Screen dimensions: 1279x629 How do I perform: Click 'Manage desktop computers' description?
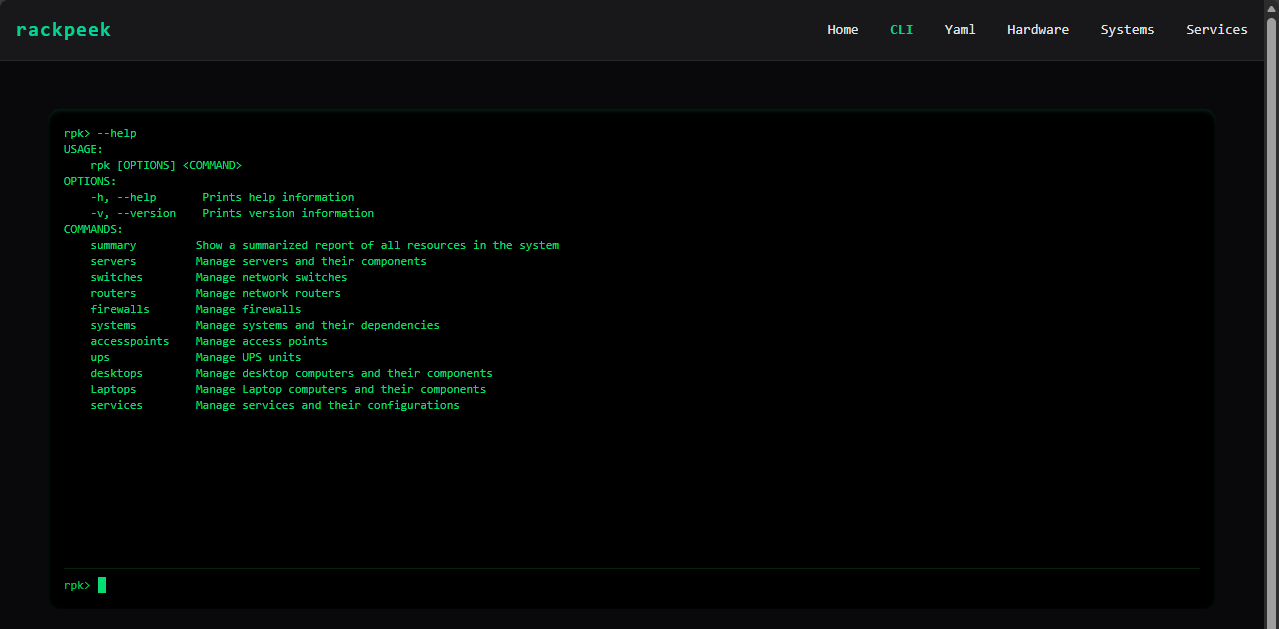(344, 373)
